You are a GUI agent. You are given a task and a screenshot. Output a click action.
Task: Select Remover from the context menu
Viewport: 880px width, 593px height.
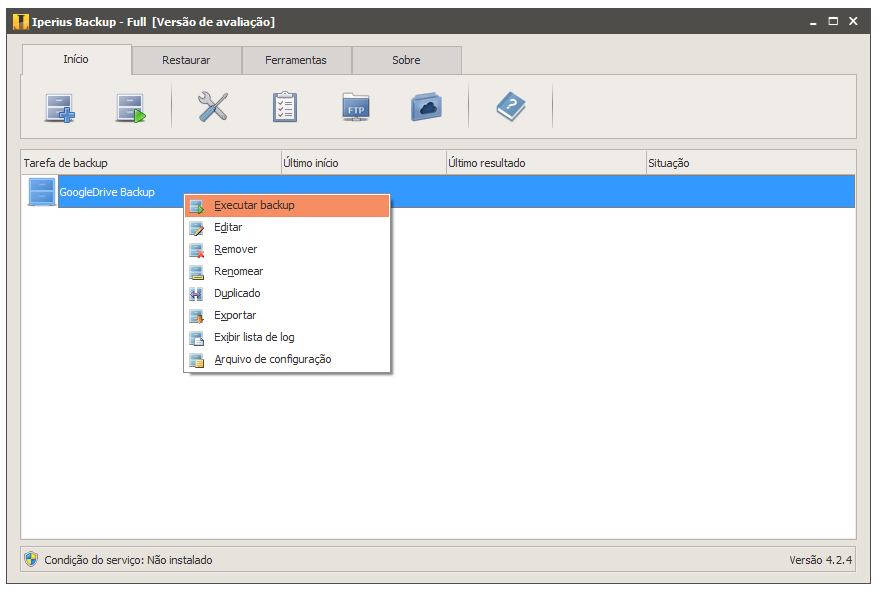(287, 249)
